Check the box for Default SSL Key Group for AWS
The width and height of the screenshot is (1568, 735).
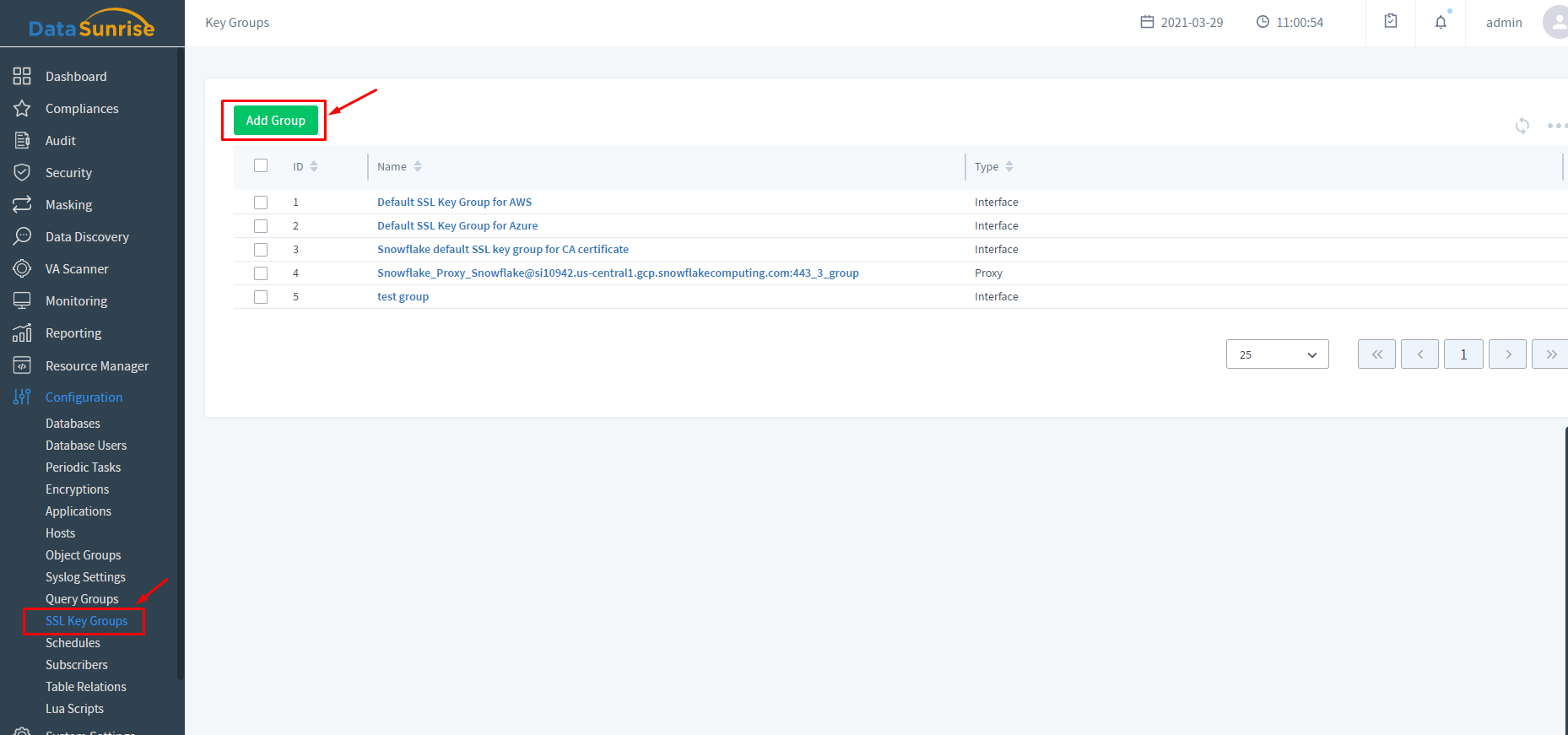(261, 203)
